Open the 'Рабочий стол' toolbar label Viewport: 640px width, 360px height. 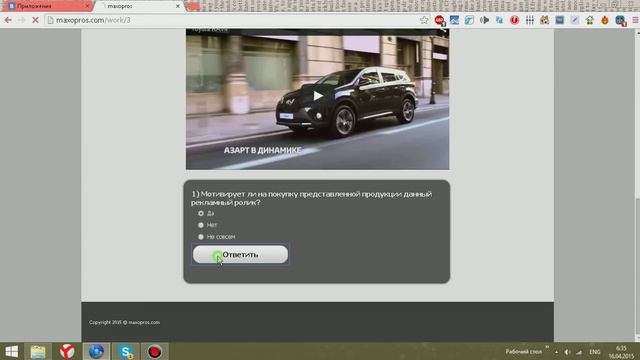click(524, 352)
